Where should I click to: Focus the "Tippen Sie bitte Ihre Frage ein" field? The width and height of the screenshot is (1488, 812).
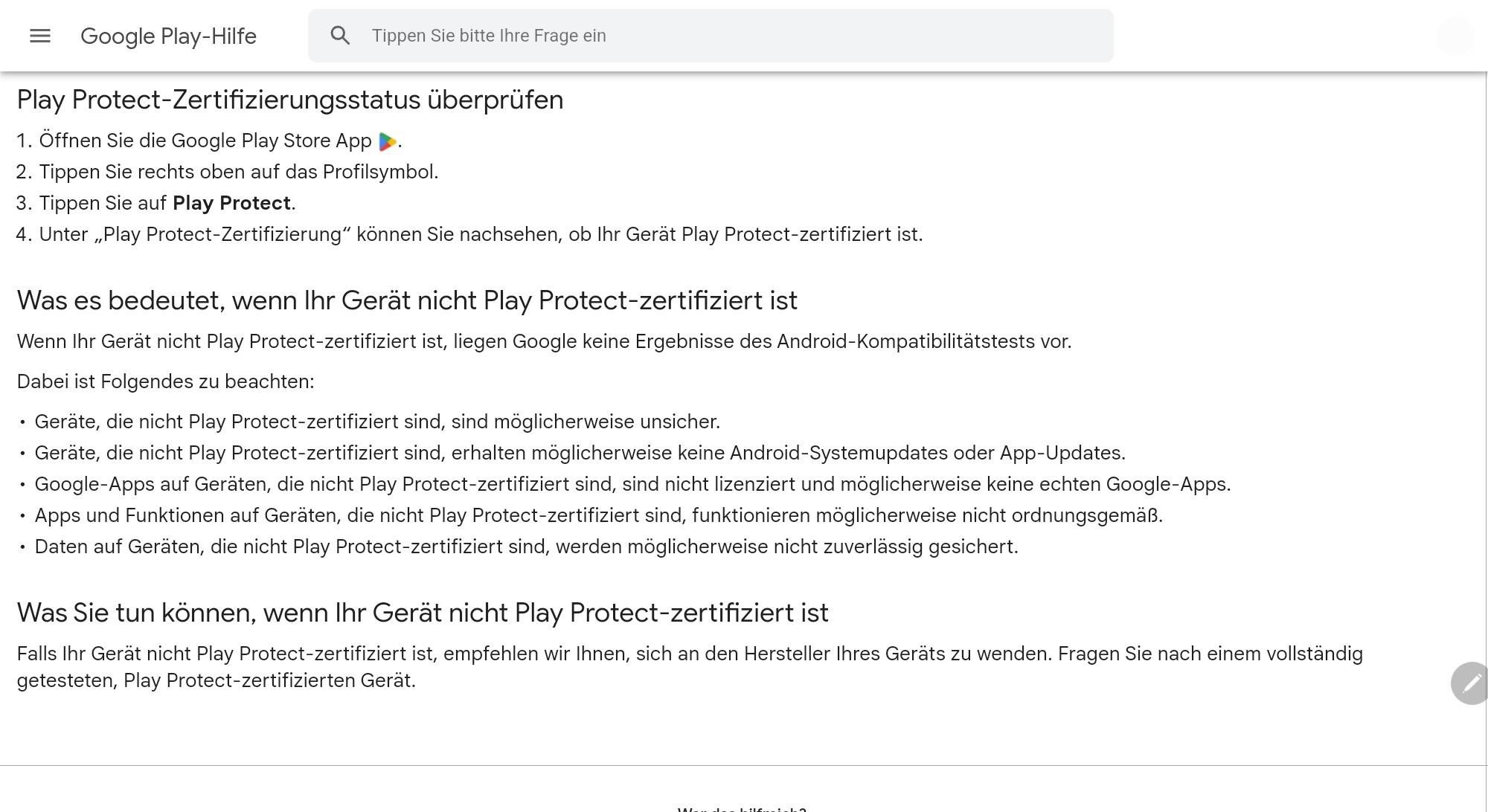[x=711, y=36]
